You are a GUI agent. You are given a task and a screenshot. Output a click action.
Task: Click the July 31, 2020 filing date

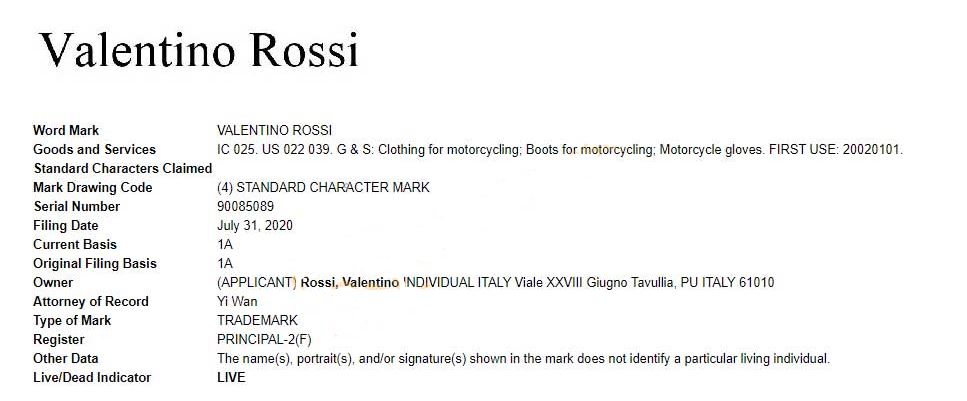tap(255, 225)
